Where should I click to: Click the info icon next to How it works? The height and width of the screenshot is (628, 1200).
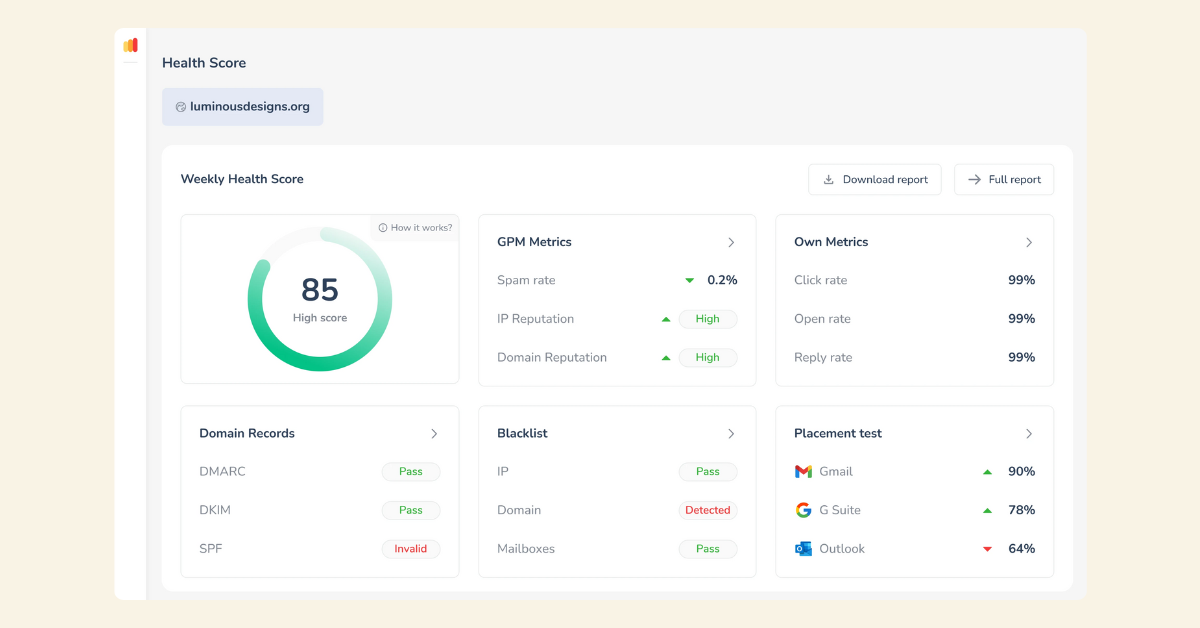383,228
